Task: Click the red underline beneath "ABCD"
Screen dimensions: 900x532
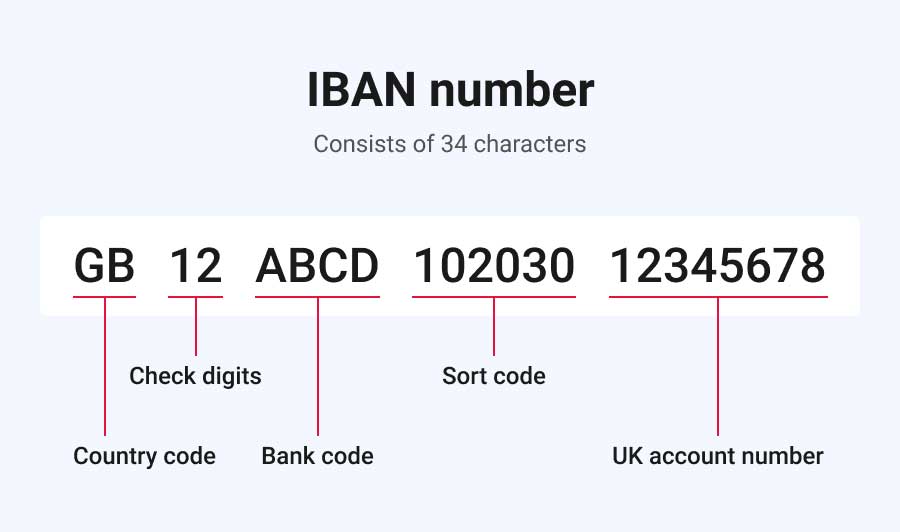Action: [x=317, y=297]
